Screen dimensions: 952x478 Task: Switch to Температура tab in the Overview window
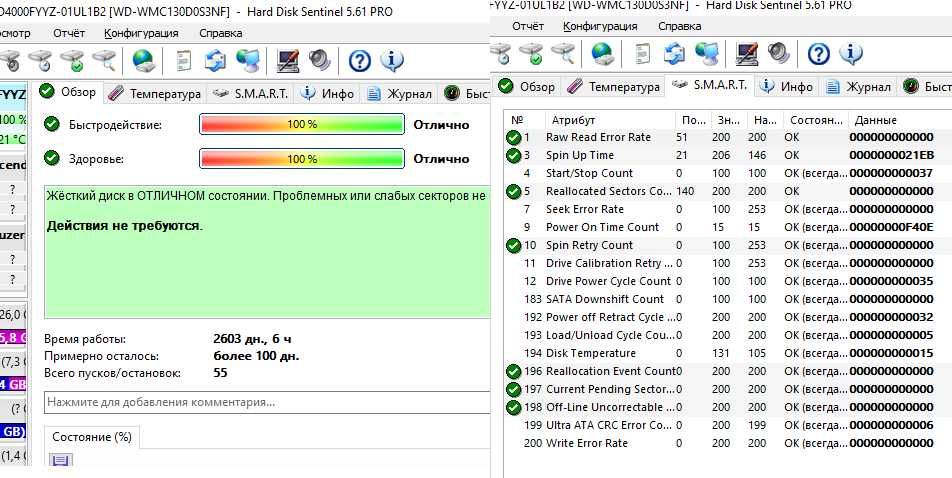pos(155,94)
